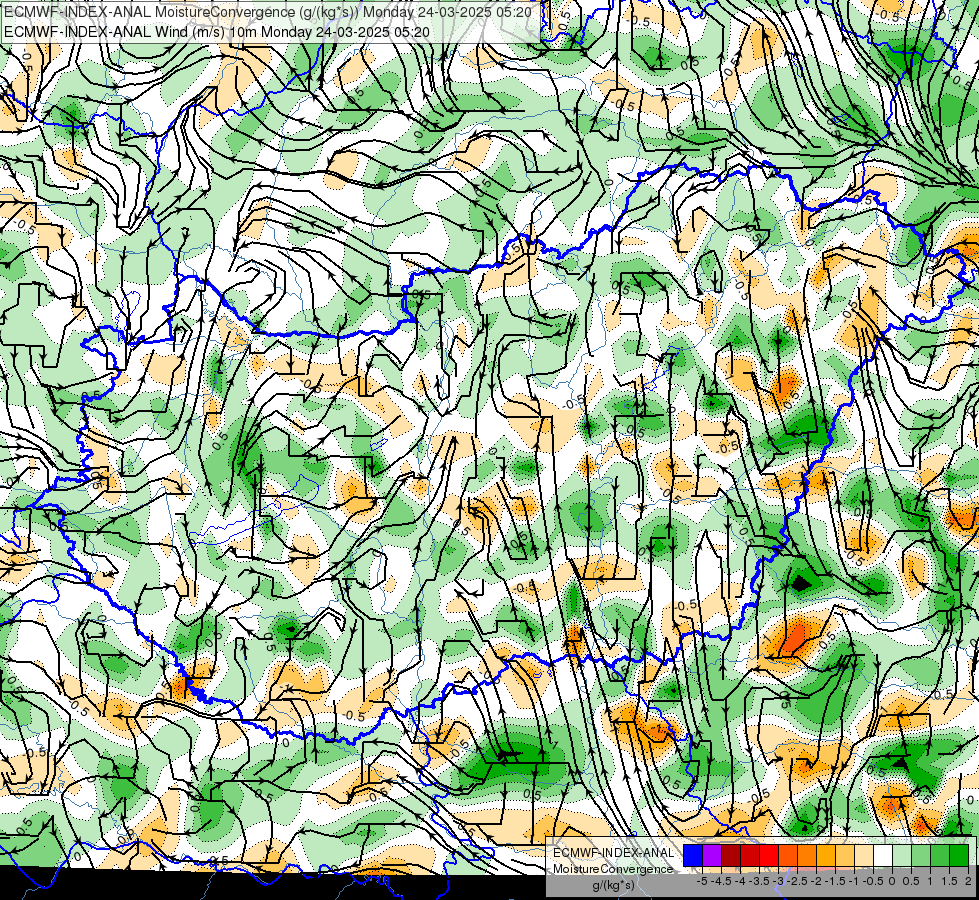Screen dimensions: 979x900
Task: Pick the orange-red swatch between -3 and -2.5
Action: click(788, 855)
